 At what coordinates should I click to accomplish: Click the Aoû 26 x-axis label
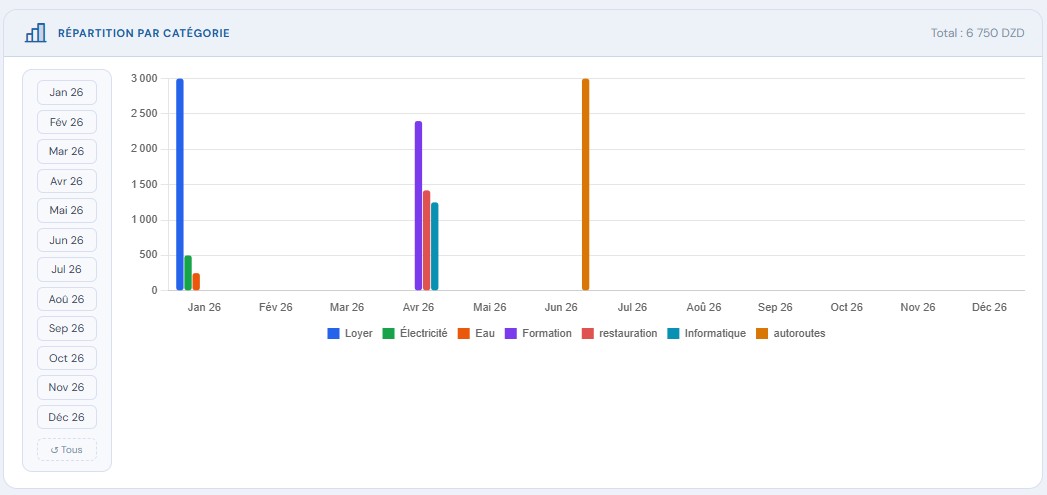(704, 307)
